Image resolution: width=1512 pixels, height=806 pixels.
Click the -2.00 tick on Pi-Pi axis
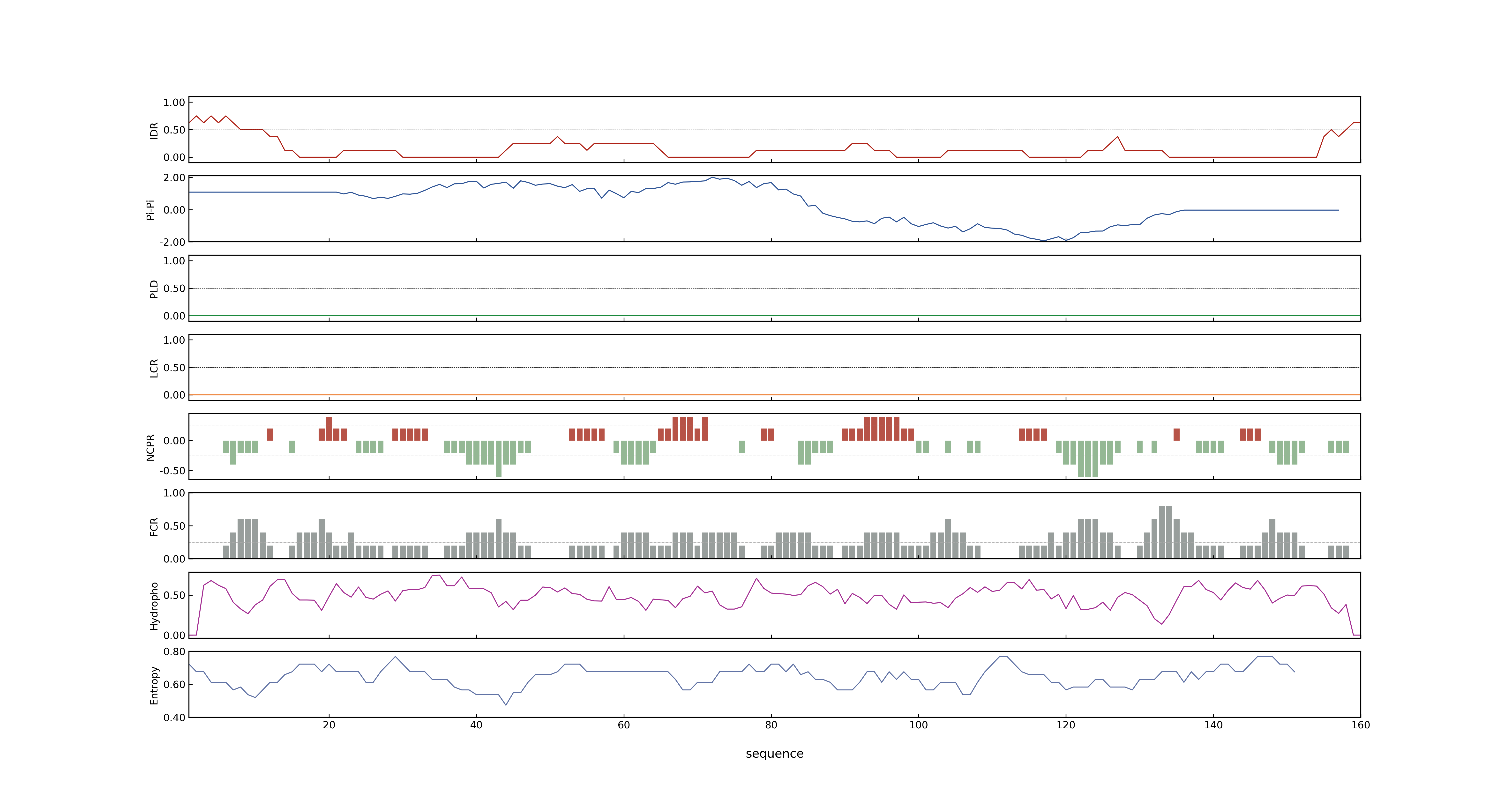coord(172,242)
